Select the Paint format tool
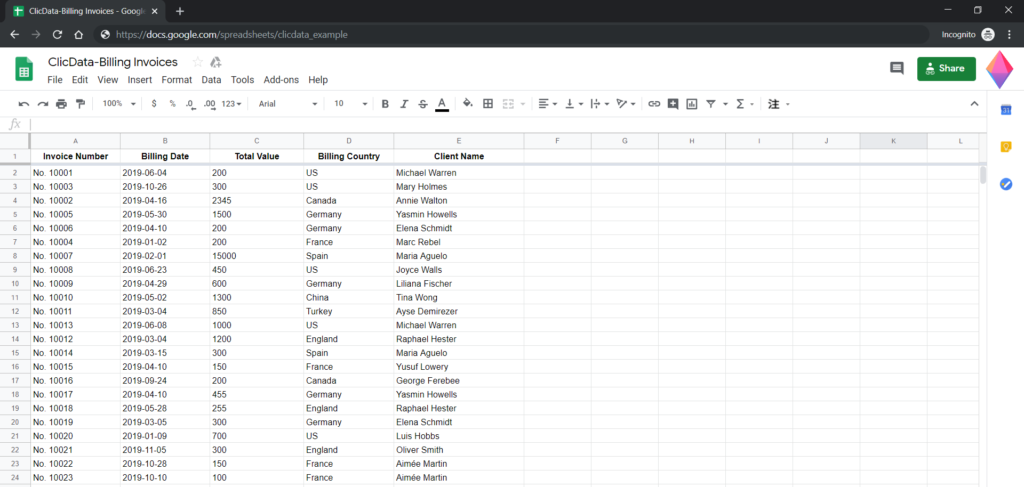The image size is (1024, 487). click(81, 103)
